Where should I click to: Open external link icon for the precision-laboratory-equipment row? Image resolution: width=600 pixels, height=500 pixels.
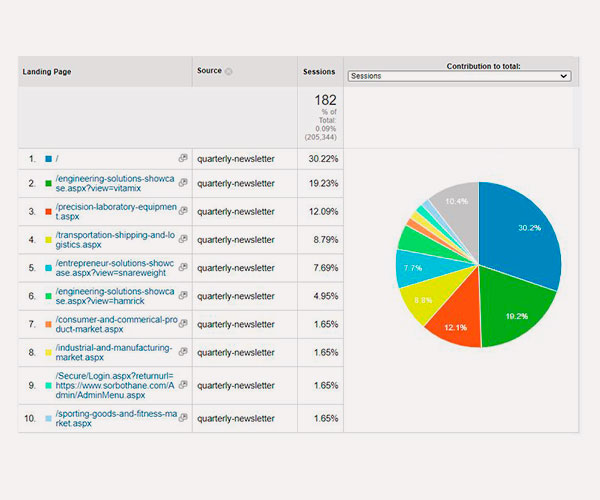tap(183, 210)
